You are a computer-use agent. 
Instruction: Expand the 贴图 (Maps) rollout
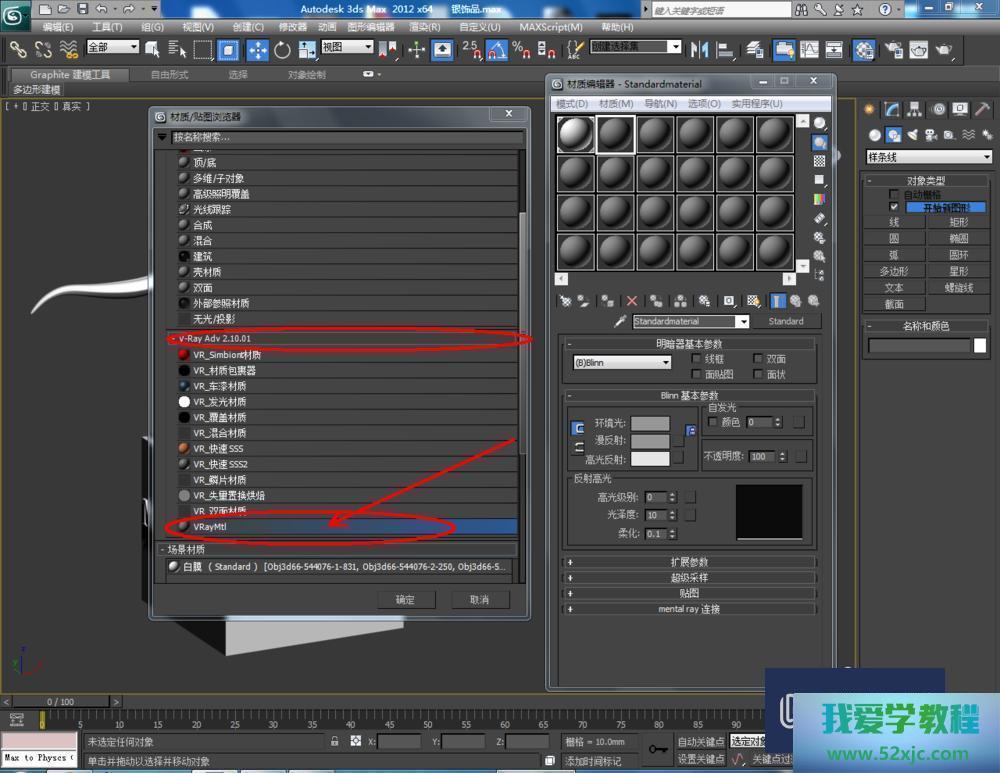[x=690, y=593]
